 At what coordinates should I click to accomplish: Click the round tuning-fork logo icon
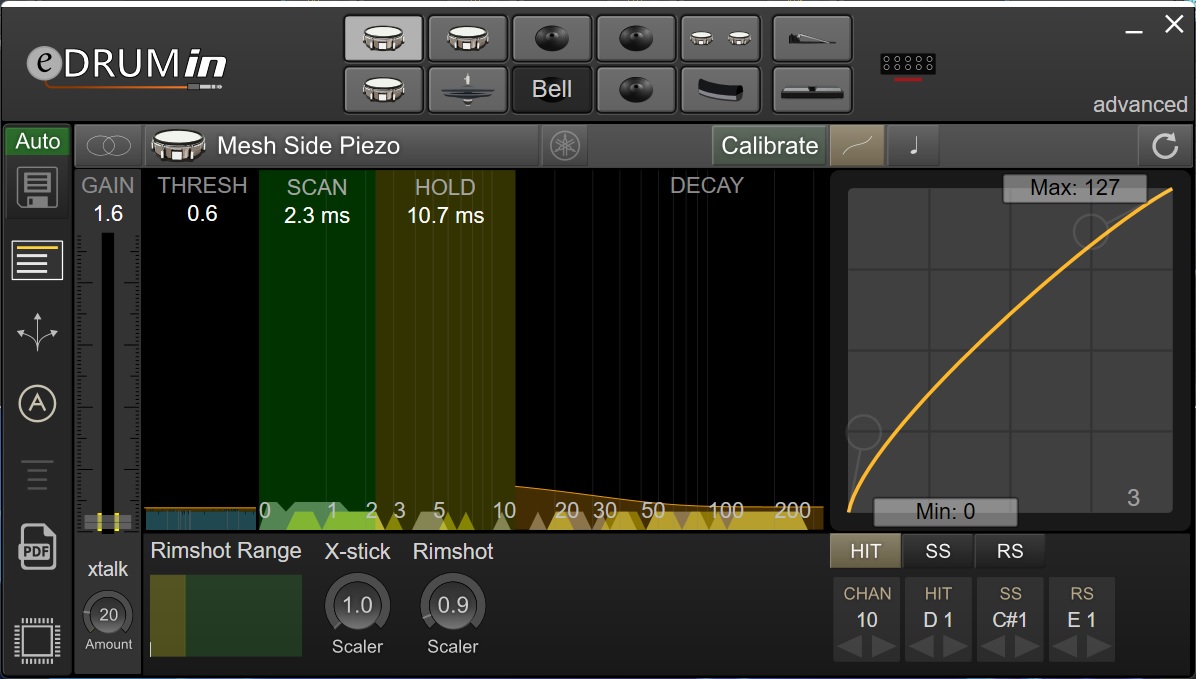coord(565,146)
